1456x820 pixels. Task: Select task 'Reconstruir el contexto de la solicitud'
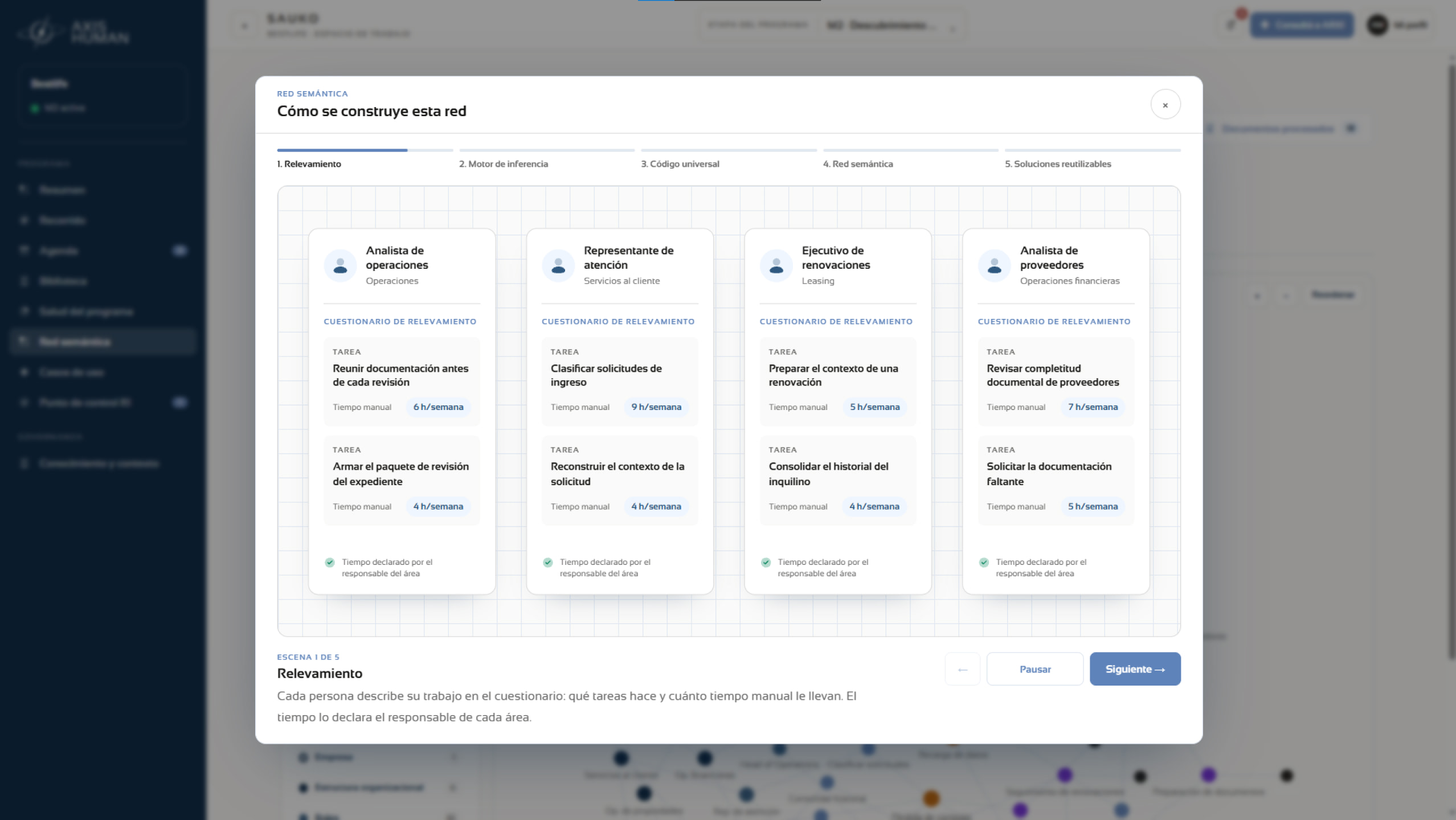click(620, 481)
